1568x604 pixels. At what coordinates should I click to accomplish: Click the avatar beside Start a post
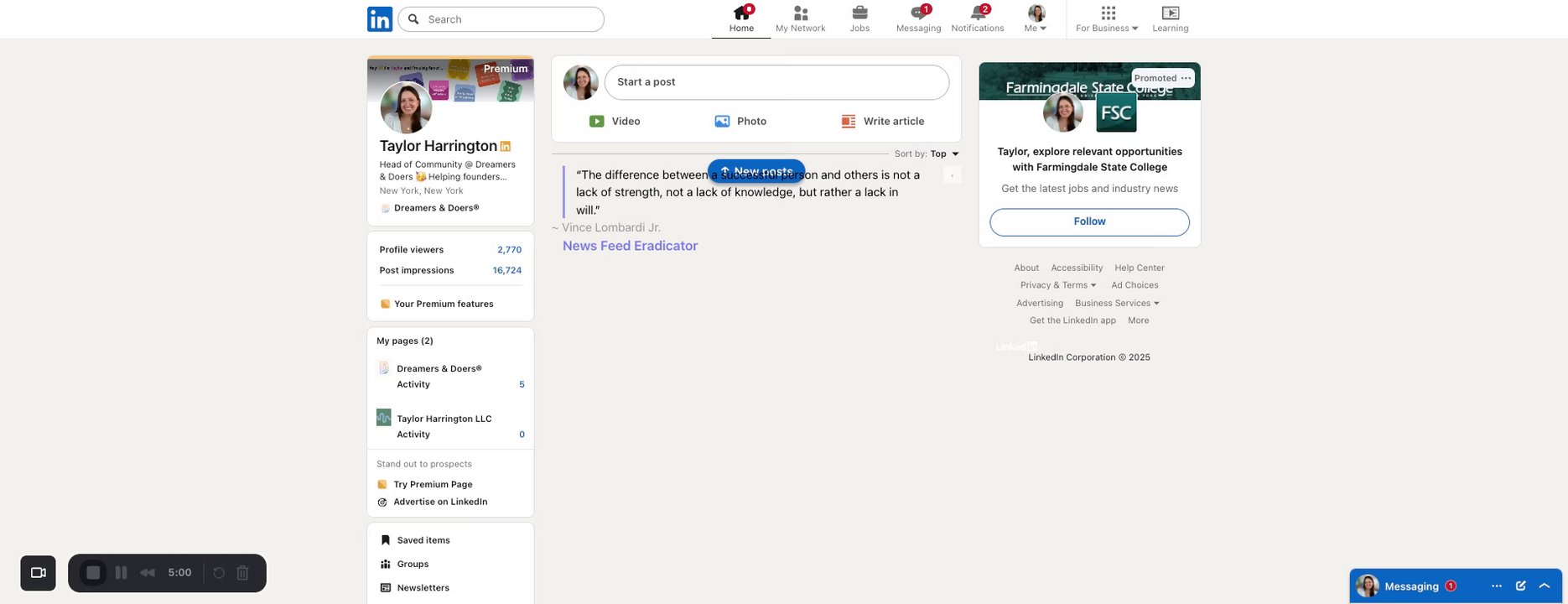pos(580,82)
